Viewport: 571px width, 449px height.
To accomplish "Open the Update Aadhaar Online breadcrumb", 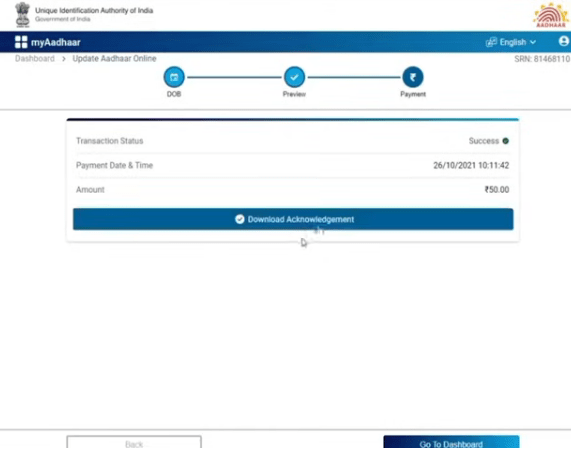I will click(114, 59).
